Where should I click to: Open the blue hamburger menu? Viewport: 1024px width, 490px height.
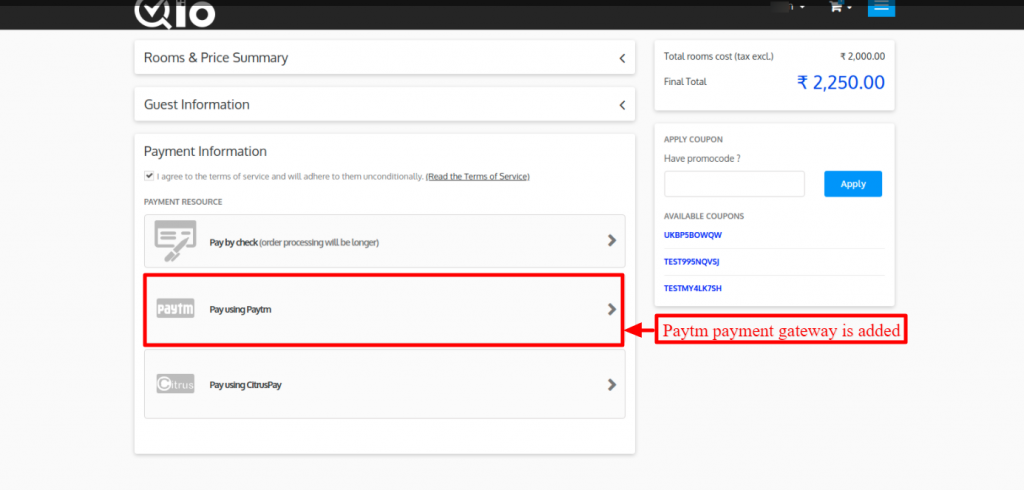(882, 8)
